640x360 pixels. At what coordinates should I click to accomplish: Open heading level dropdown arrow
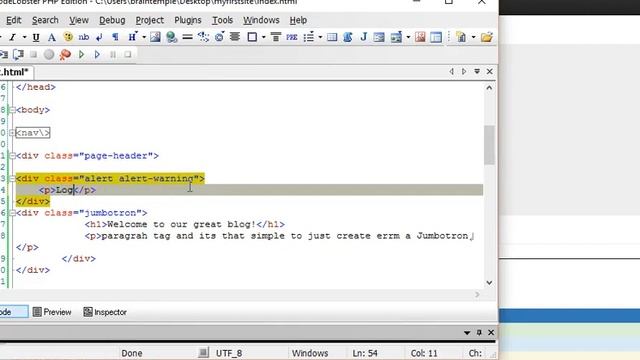point(144,38)
